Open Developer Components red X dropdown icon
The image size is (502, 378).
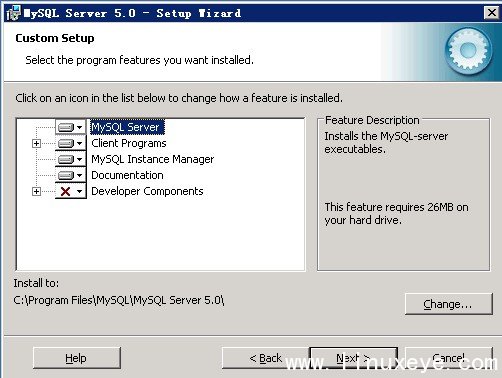[71, 191]
